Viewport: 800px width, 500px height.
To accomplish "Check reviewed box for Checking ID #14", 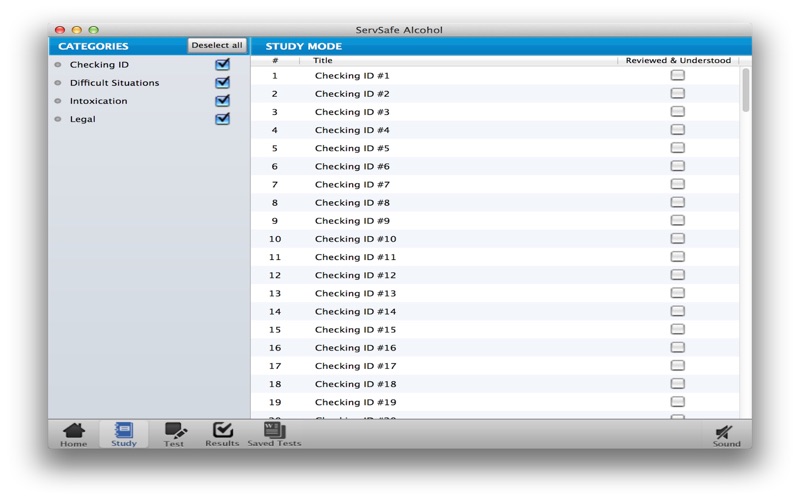I will [678, 311].
